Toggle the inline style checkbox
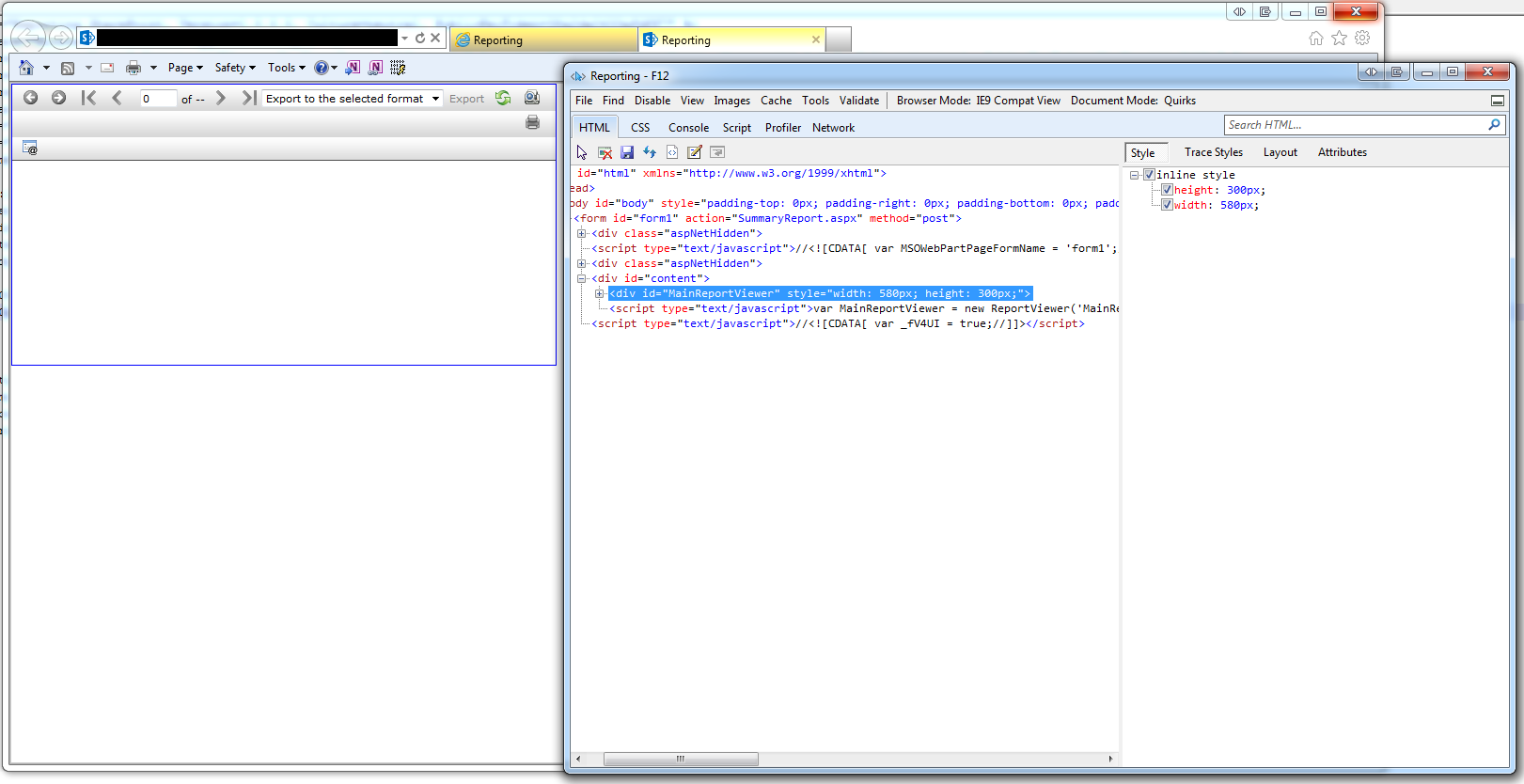The width and height of the screenshot is (1524, 784). point(1149,175)
